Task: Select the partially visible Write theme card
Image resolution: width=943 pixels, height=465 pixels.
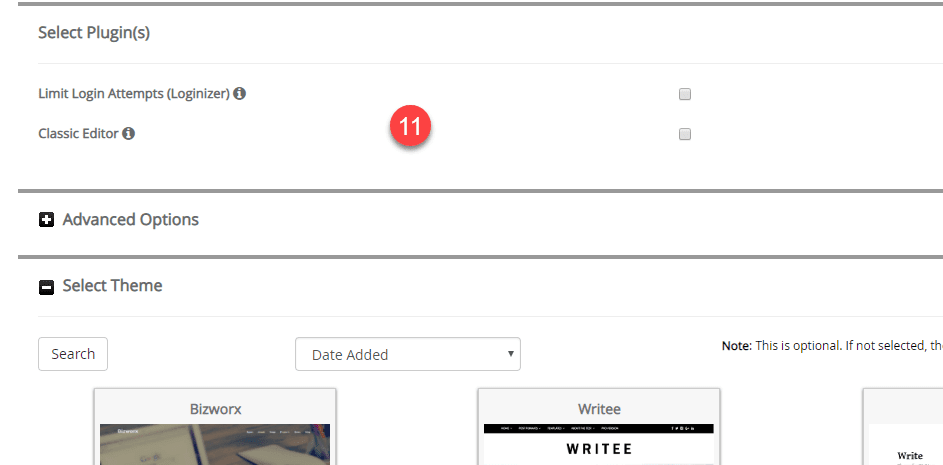Action: pyautogui.click(x=903, y=427)
